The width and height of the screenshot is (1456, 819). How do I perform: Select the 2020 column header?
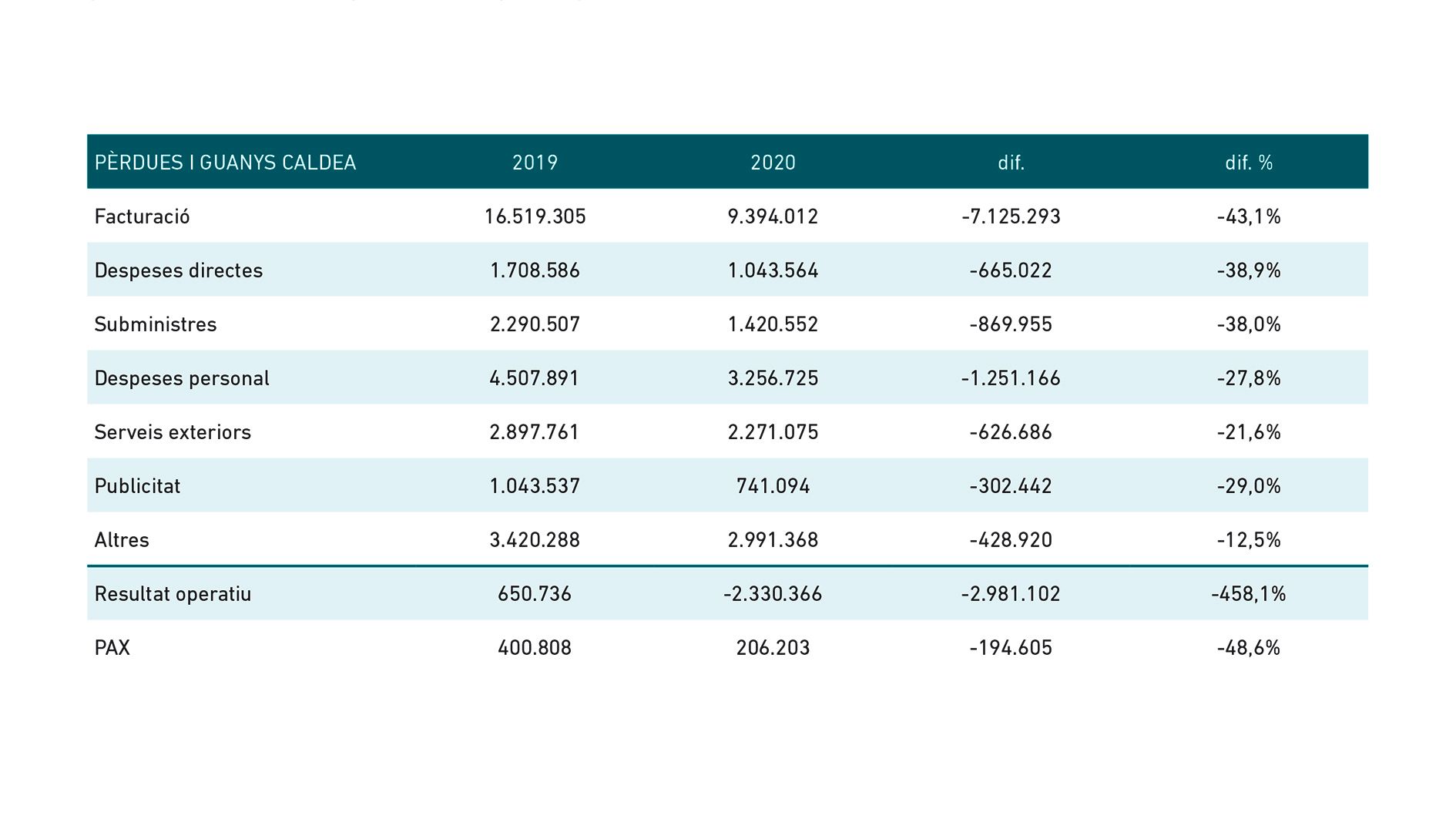pos(773,163)
